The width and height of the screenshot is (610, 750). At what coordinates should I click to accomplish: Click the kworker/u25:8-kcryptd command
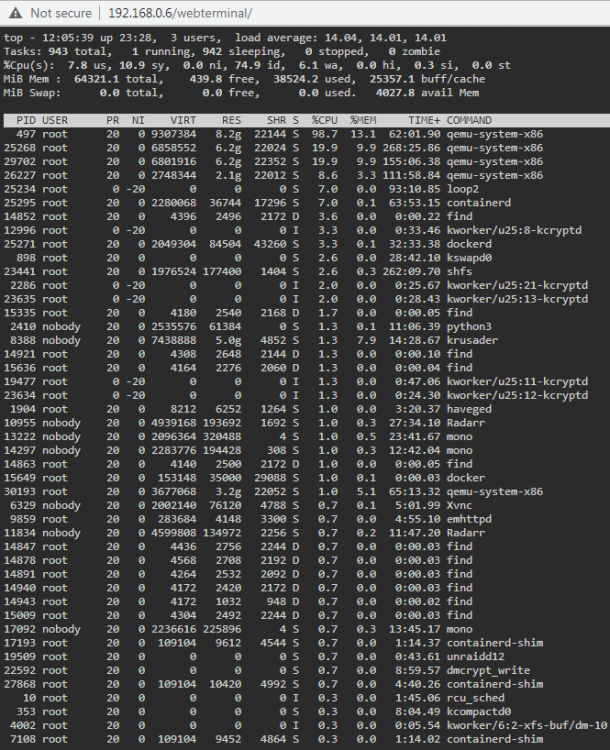(514, 230)
